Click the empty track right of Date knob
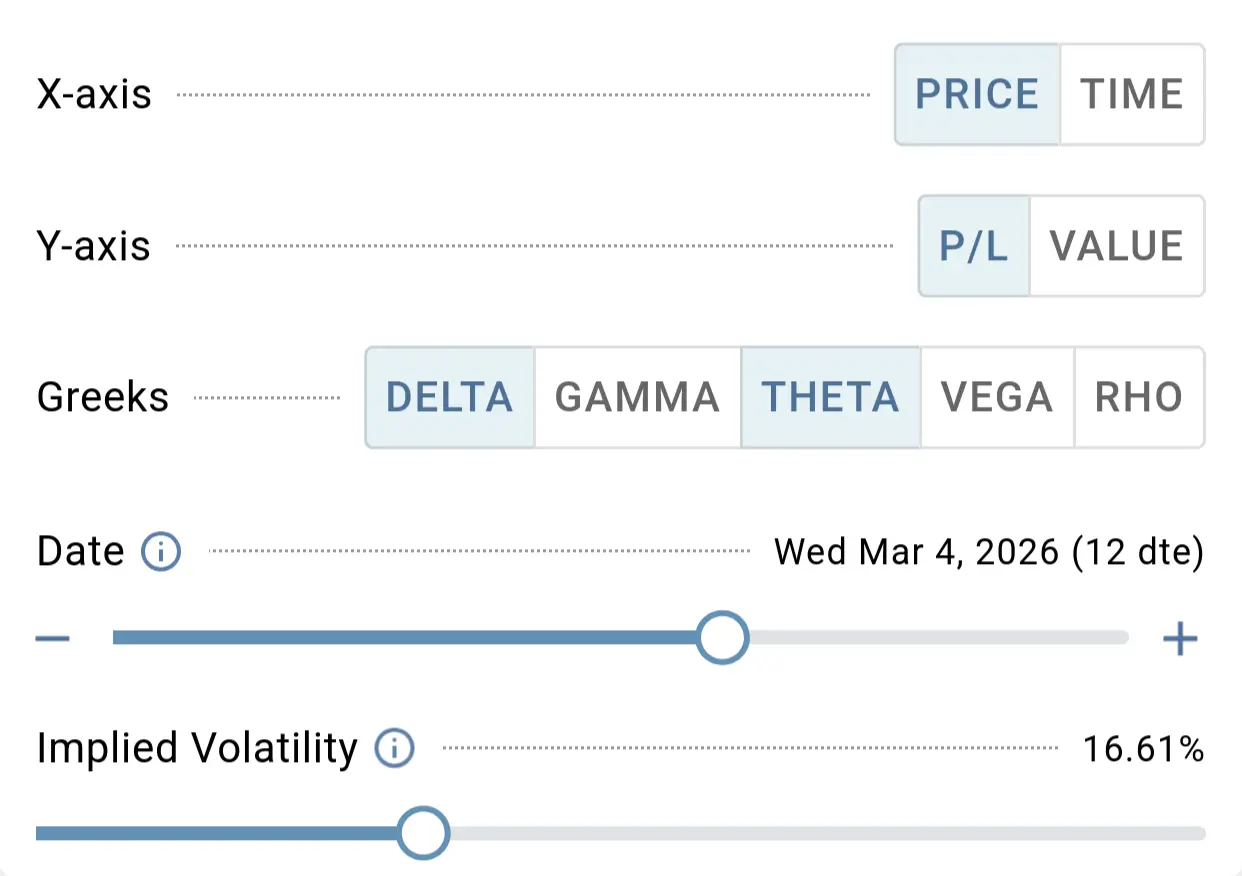The height and width of the screenshot is (876, 1242). tap(940, 637)
